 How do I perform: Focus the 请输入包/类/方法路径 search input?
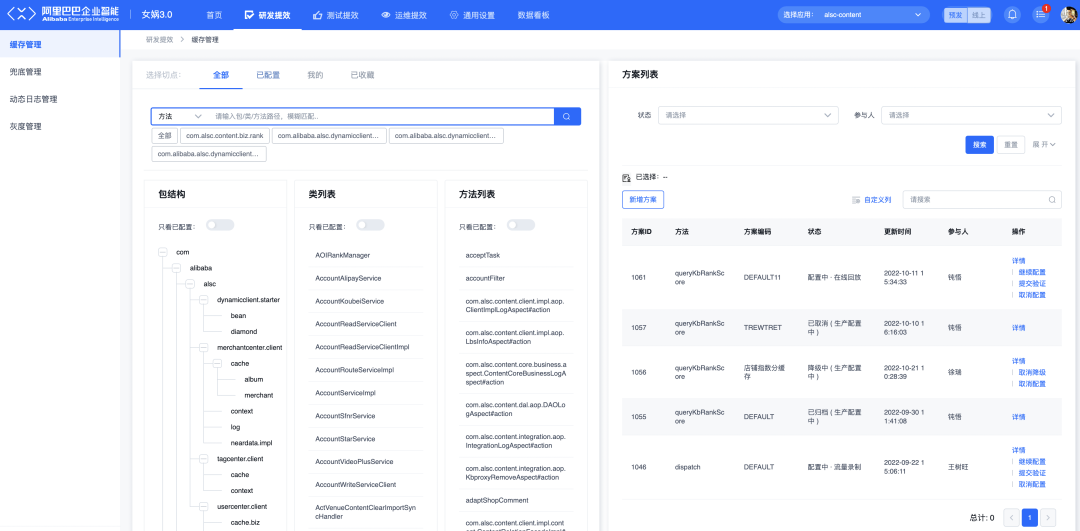point(383,116)
